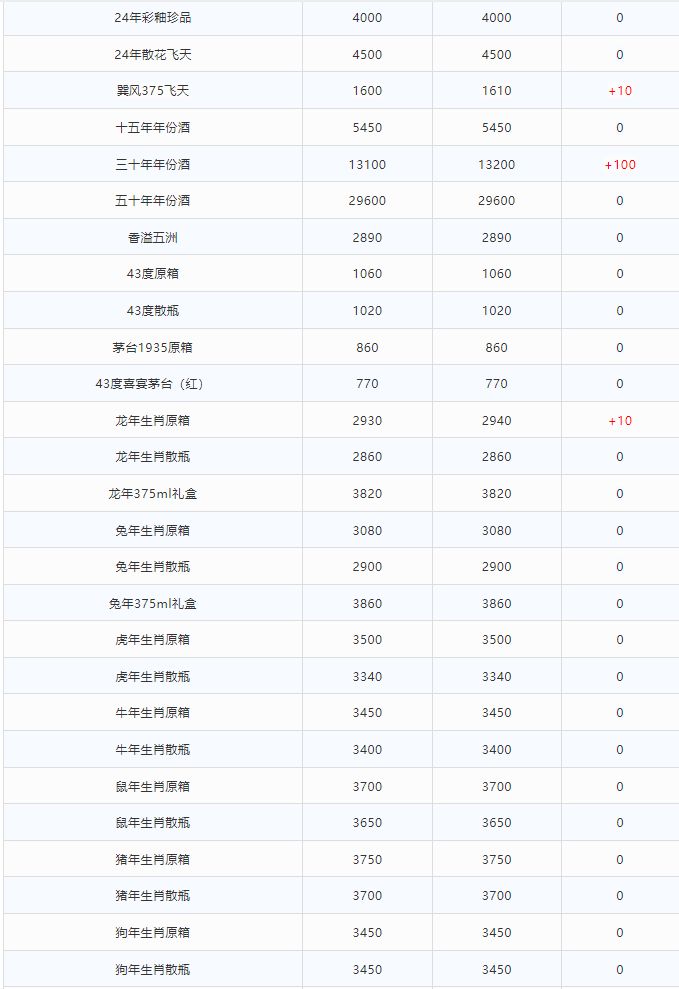Click the price value 2940
The image size is (679, 989).
pos(497,421)
